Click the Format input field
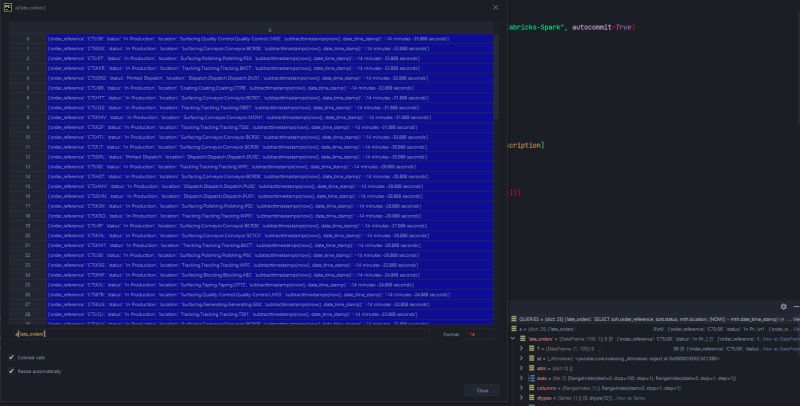The image size is (800, 406). pos(480,334)
